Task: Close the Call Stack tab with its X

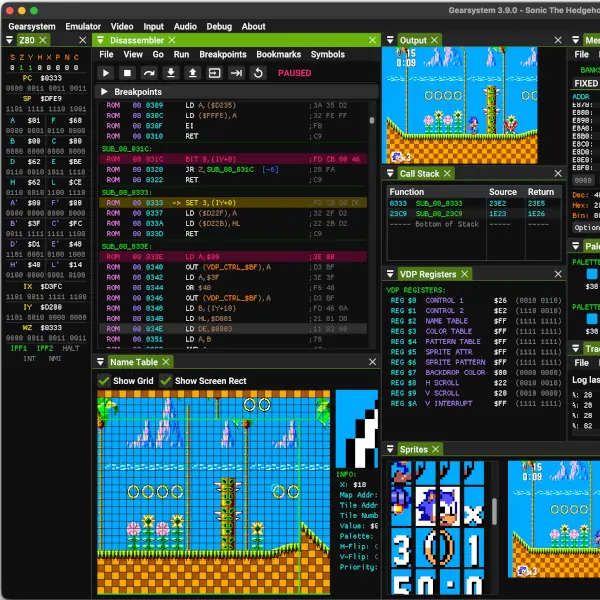Action: click(447, 174)
